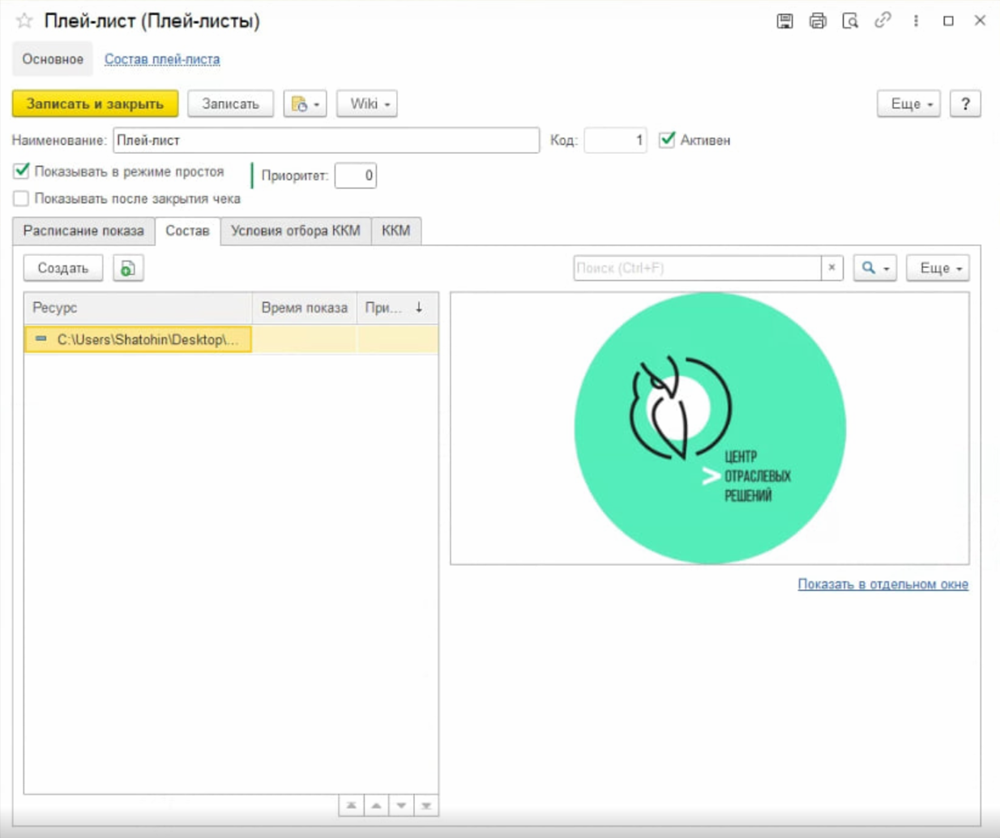Maximize the Плей-лист window
The width and height of the screenshot is (1000, 838).
[948, 21]
